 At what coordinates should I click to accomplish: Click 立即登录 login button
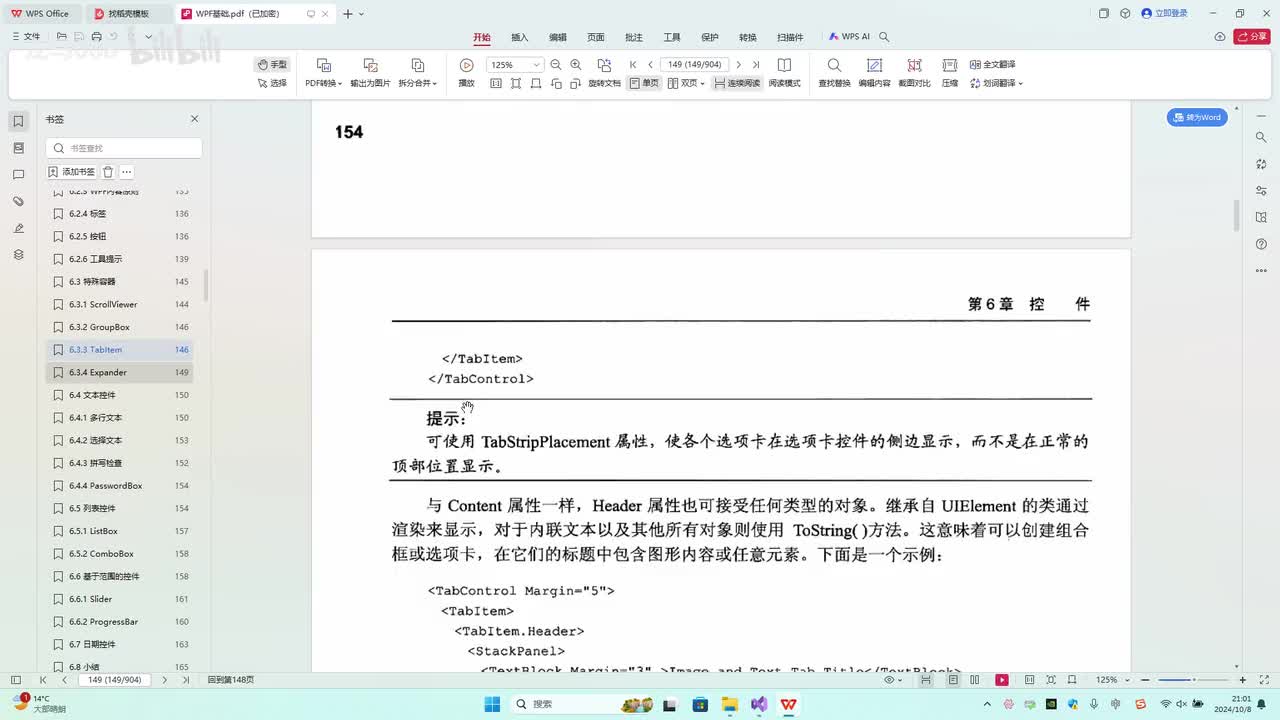click(1165, 13)
